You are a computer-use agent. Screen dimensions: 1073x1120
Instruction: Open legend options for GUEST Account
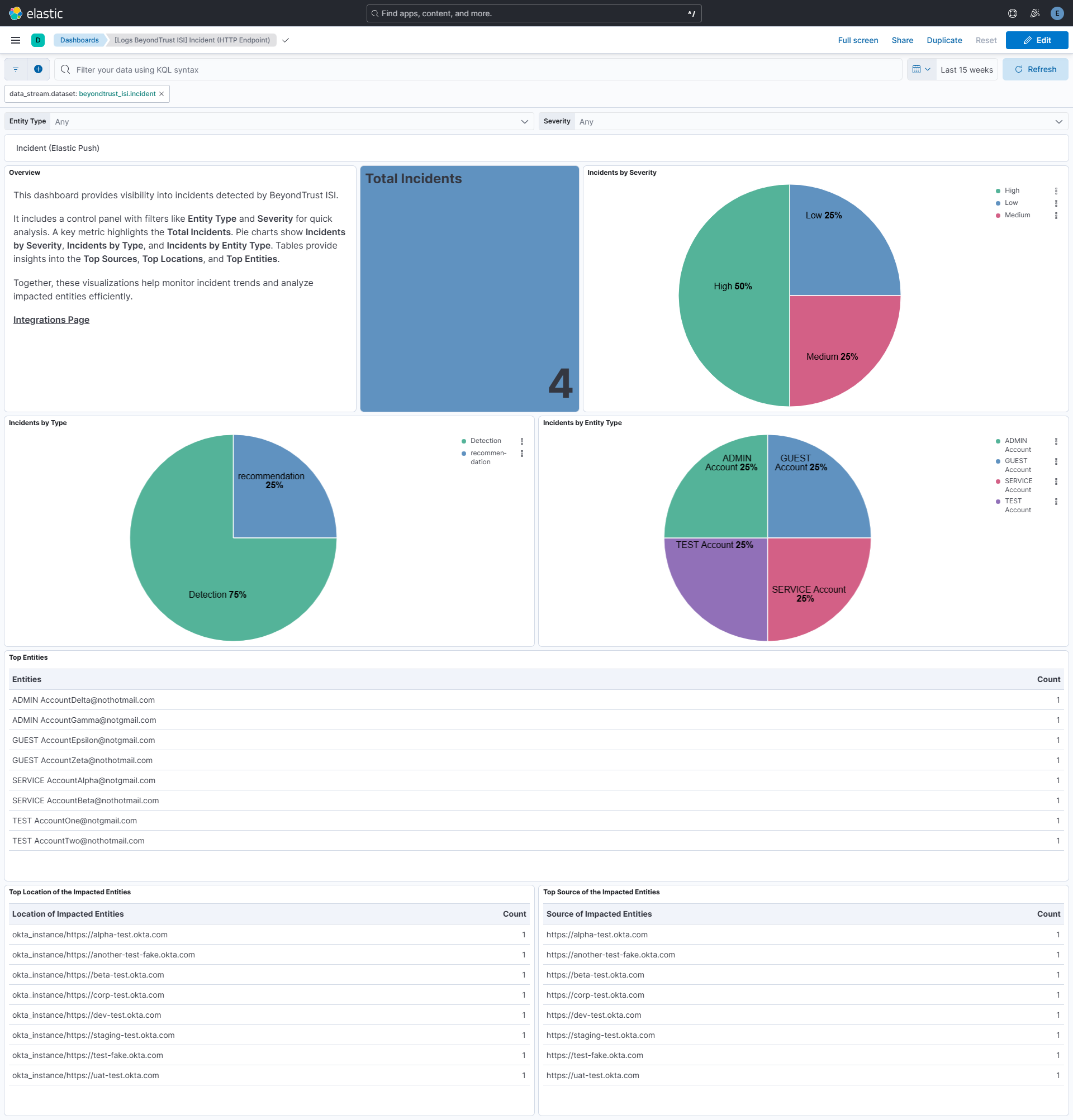point(1056,461)
